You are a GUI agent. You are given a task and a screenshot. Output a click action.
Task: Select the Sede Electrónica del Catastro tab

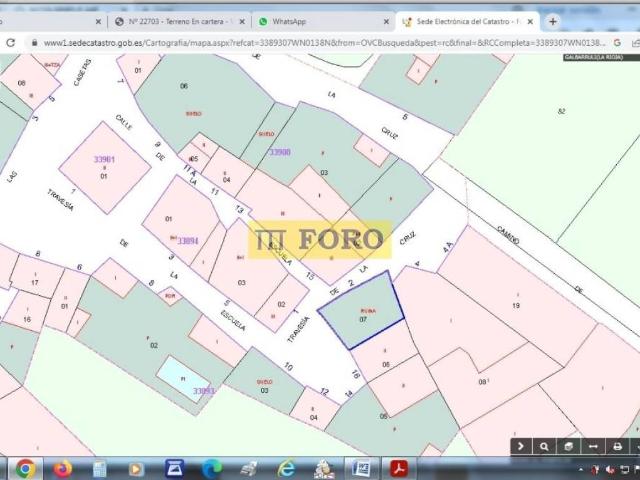coord(468,22)
